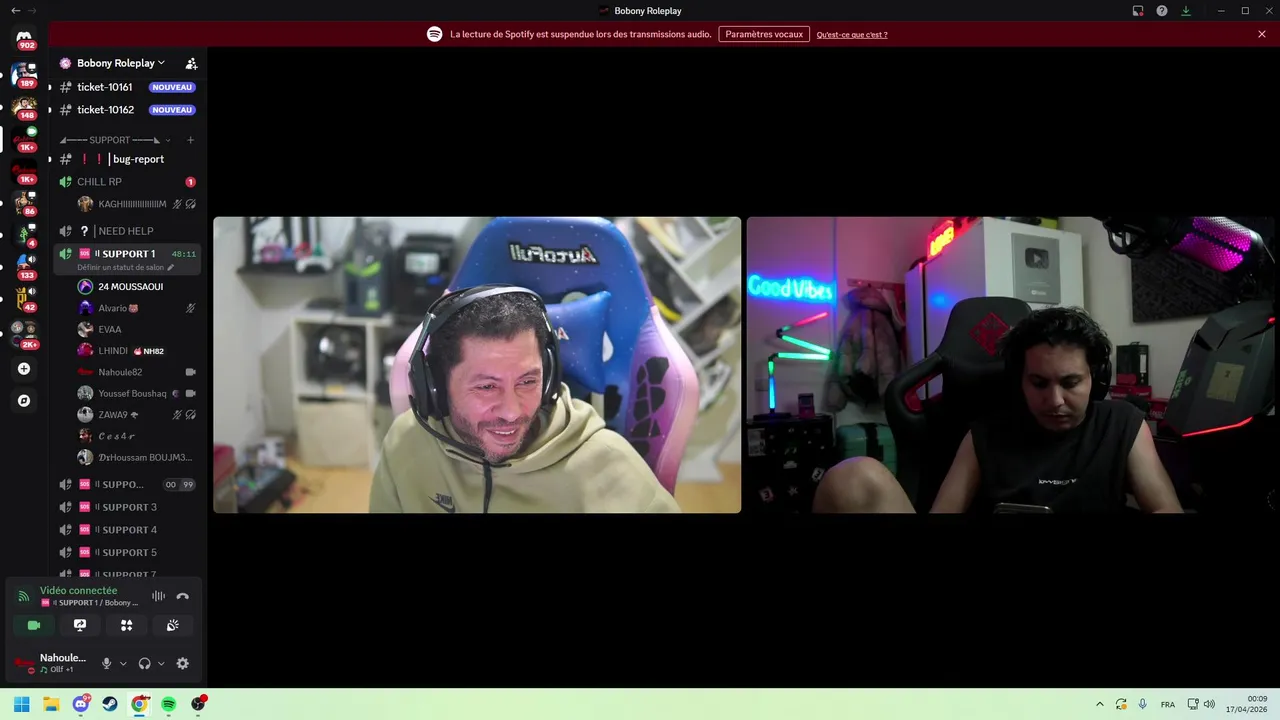
Task: Click the green download update icon
Action: pos(1186,11)
